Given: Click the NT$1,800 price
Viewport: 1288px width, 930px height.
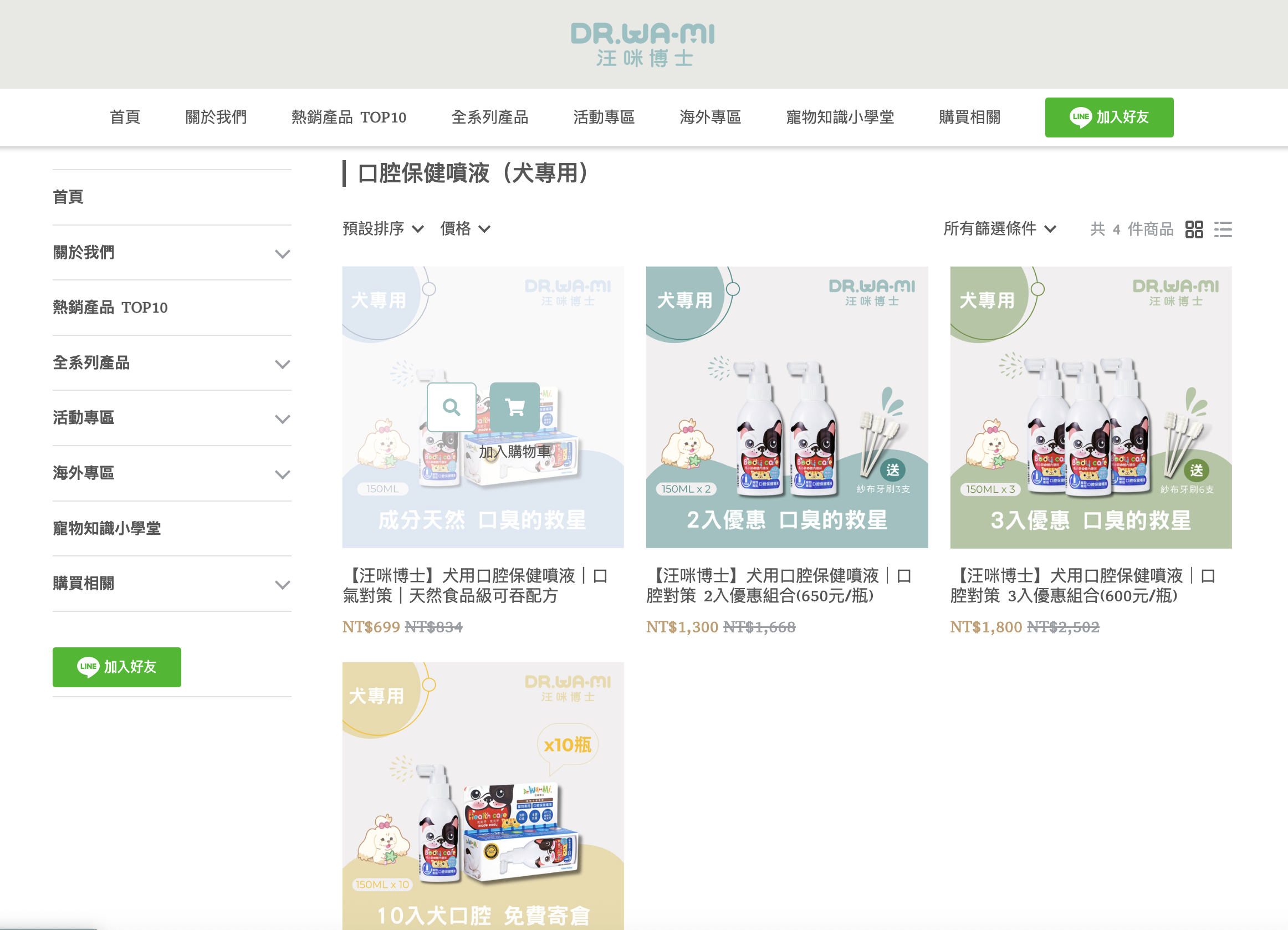Looking at the screenshot, I should (986, 627).
